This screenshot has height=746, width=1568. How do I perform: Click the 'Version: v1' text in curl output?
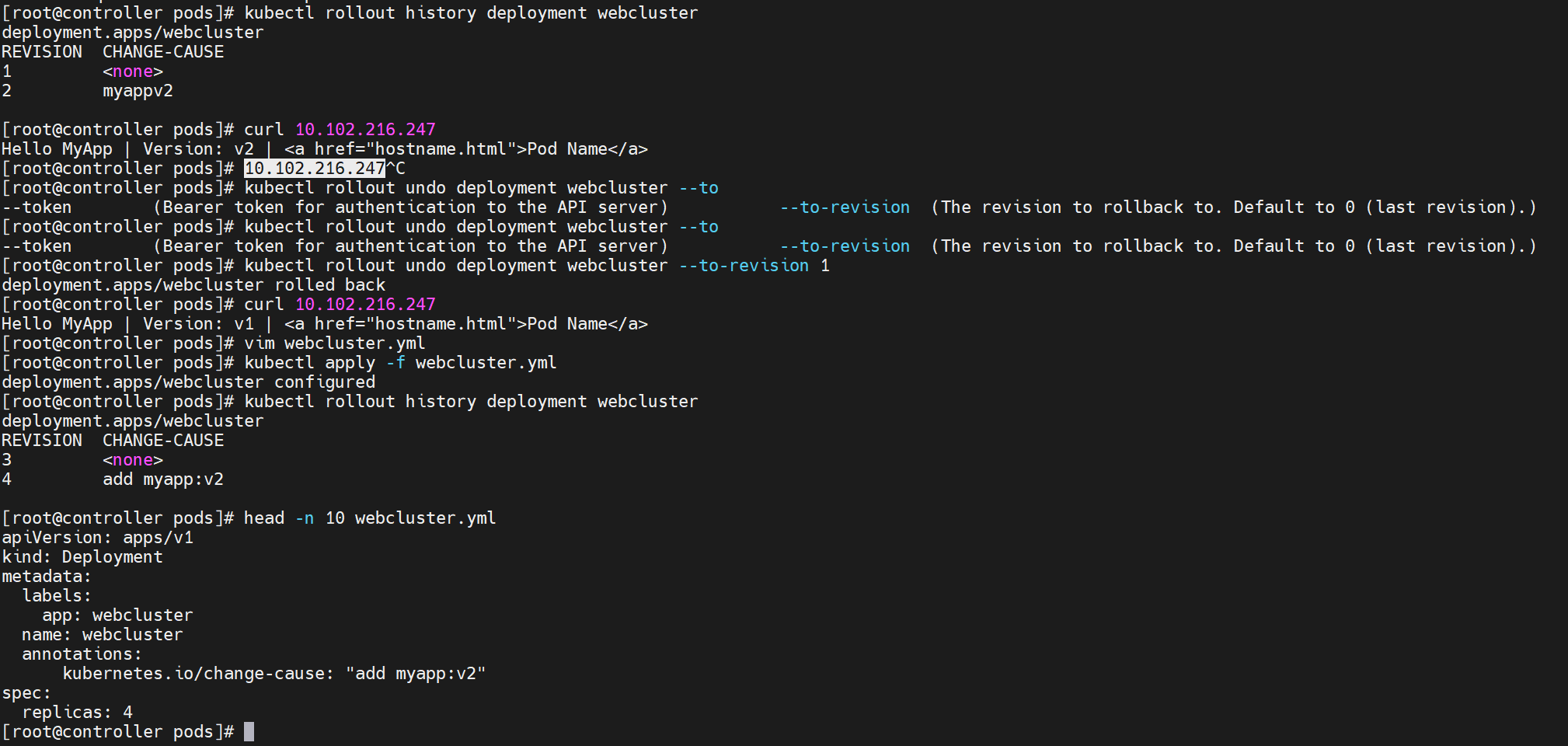coord(198,324)
